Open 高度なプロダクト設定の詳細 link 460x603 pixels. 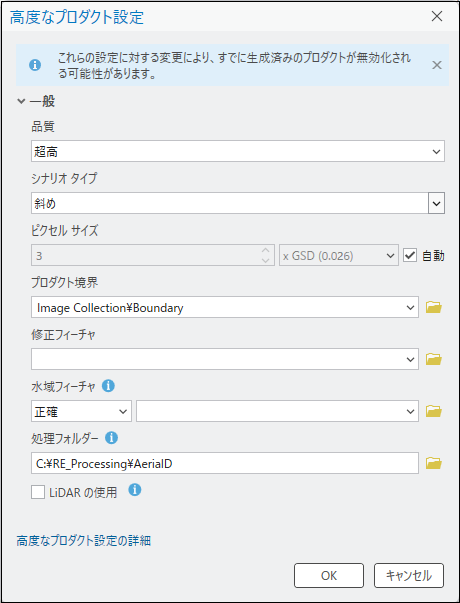pos(83,541)
